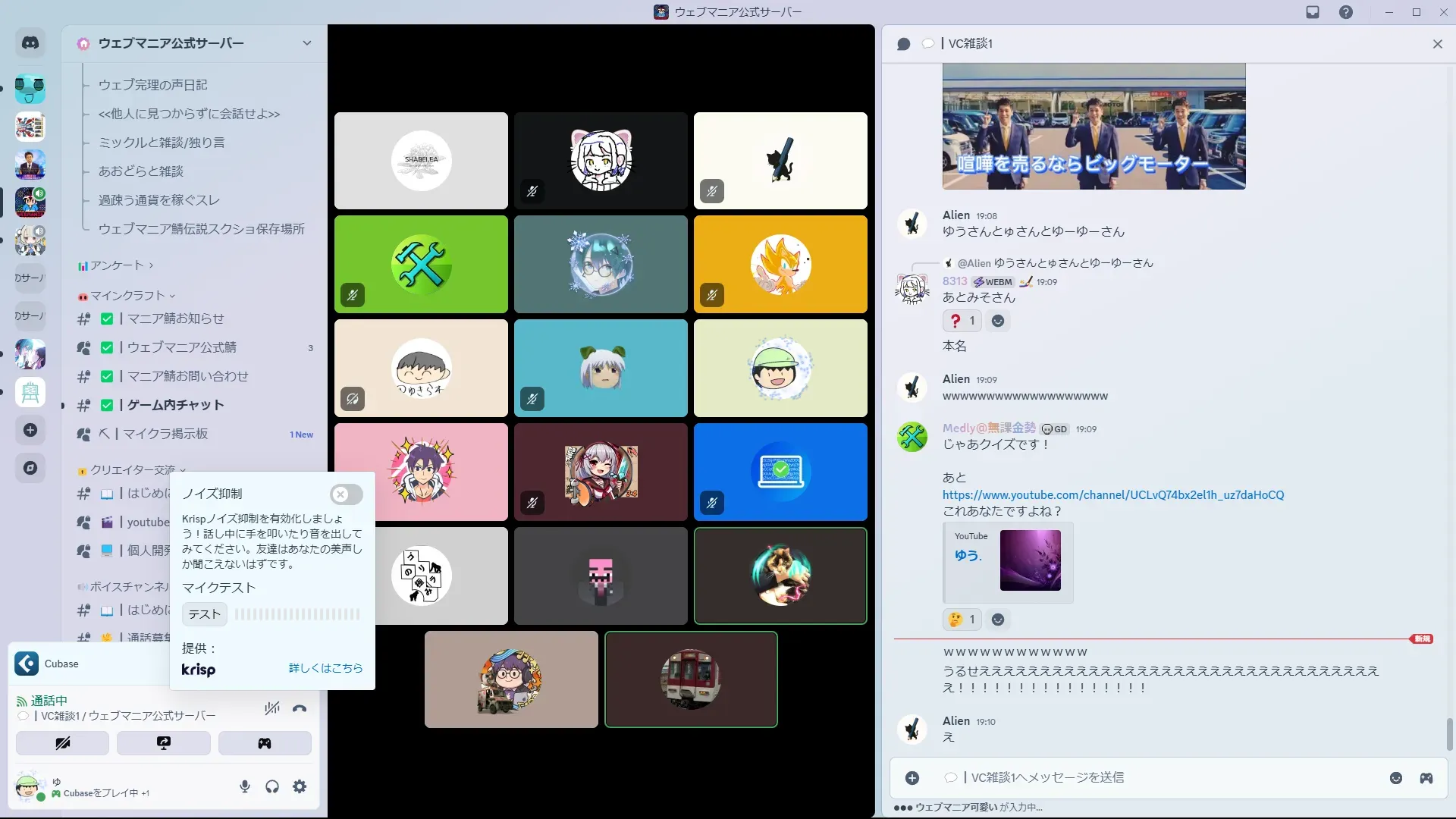The width and height of the screenshot is (1456, 819).
Task: Start screen share from voice panel
Action: point(164,743)
